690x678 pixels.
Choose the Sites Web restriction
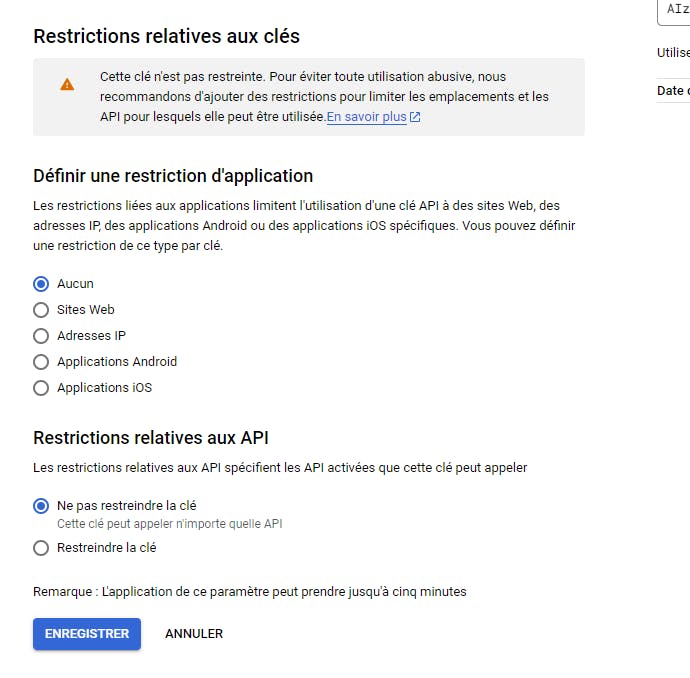[41, 310]
